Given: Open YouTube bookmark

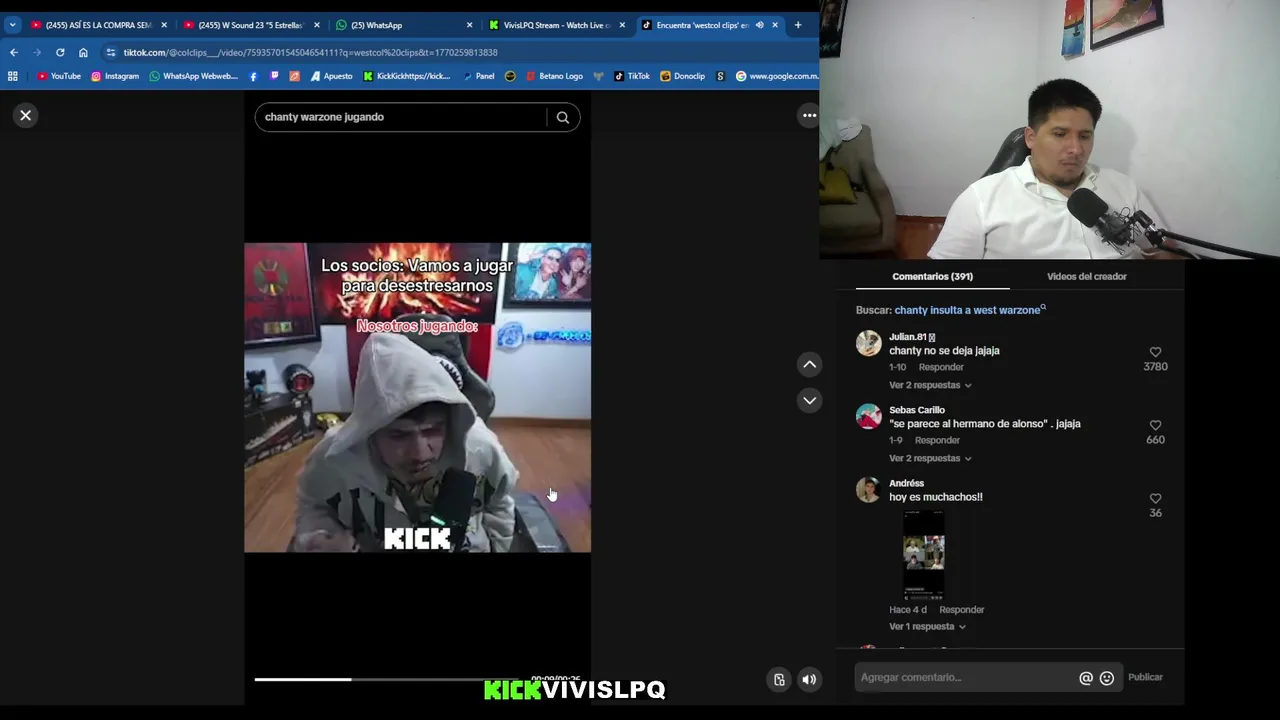Looking at the screenshot, I should click(x=59, y=76).
